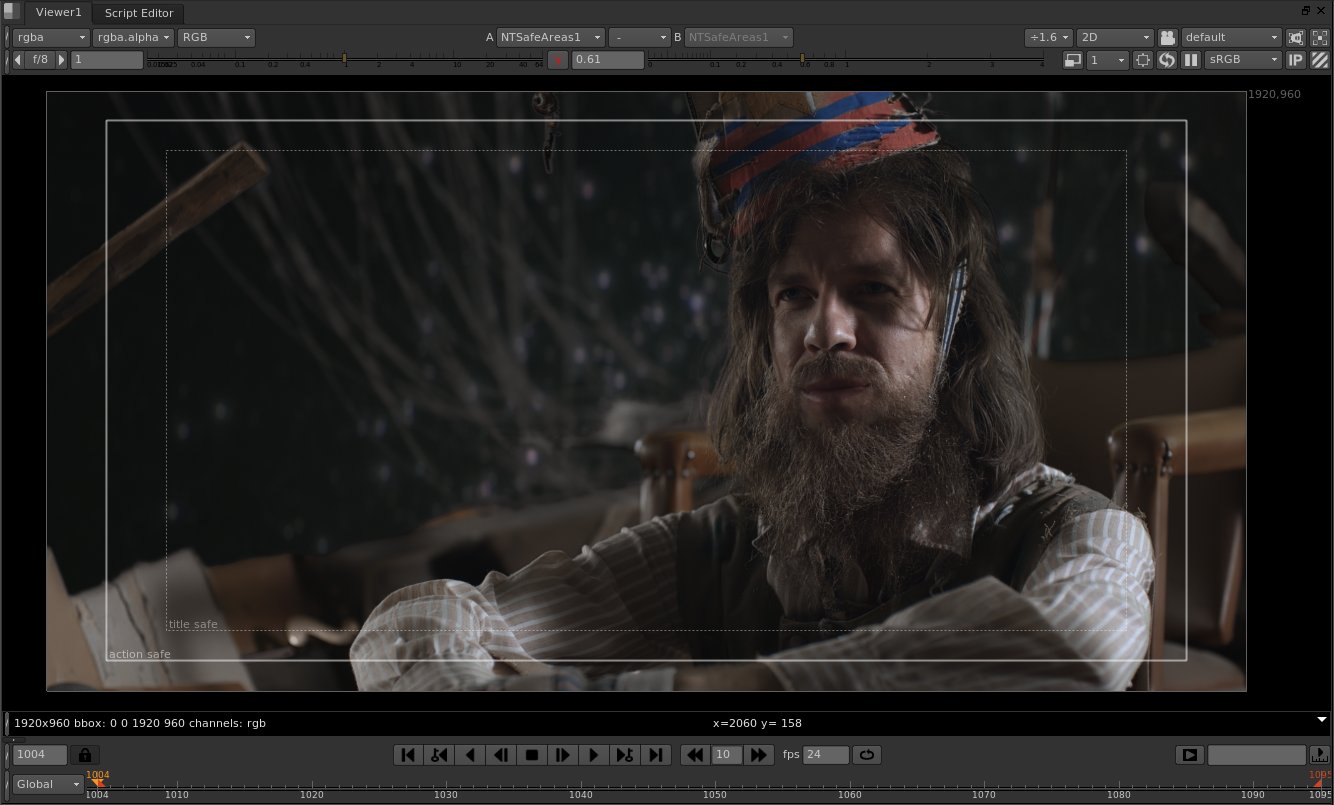Open the A input NTSafeAreas1 dropdown
Screen dimensions: 1334x805
(551, 37)
